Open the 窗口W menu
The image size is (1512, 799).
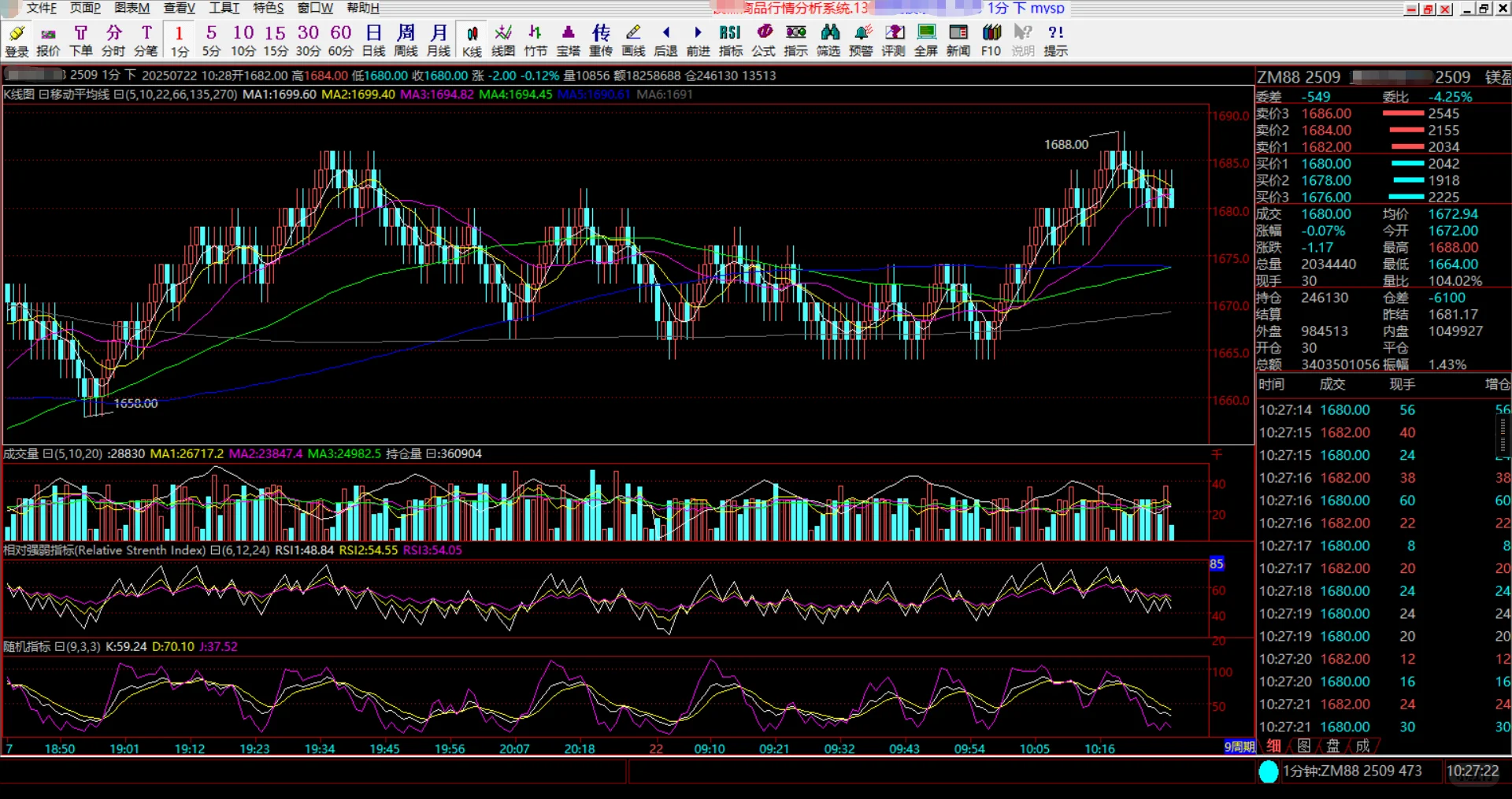(x=315, y=8)
